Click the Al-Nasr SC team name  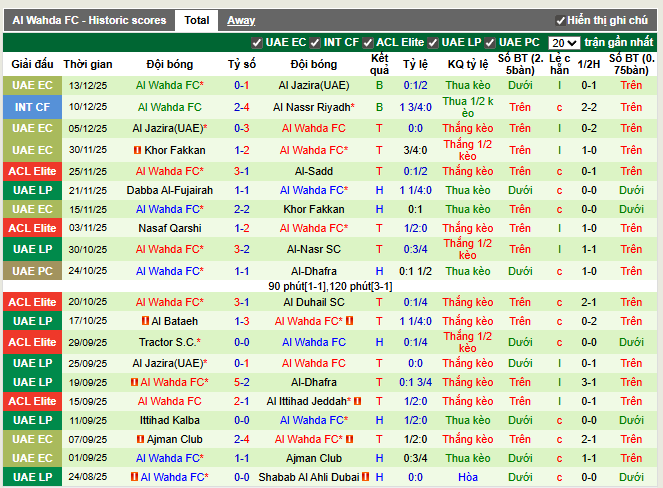coord(314,249)
